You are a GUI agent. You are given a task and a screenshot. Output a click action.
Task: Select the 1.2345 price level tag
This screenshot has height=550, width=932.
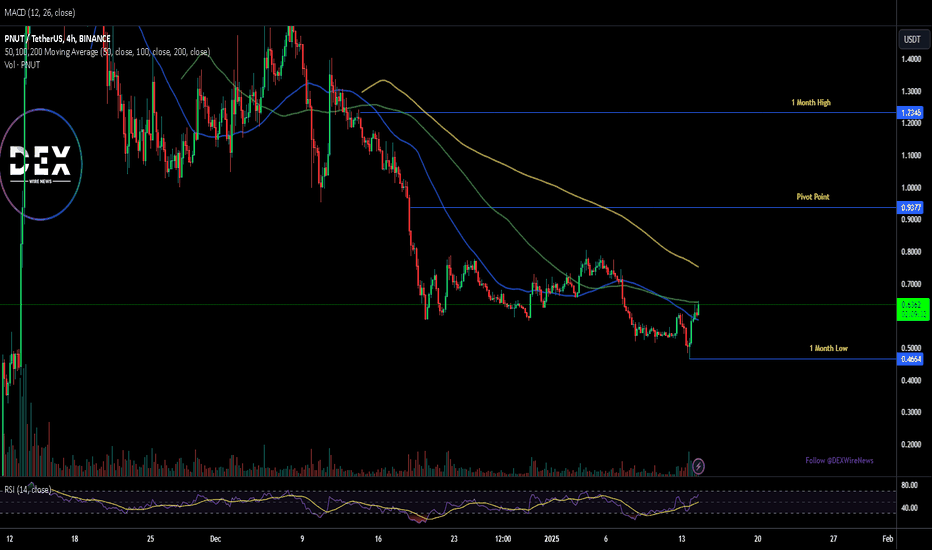[910, 112]
